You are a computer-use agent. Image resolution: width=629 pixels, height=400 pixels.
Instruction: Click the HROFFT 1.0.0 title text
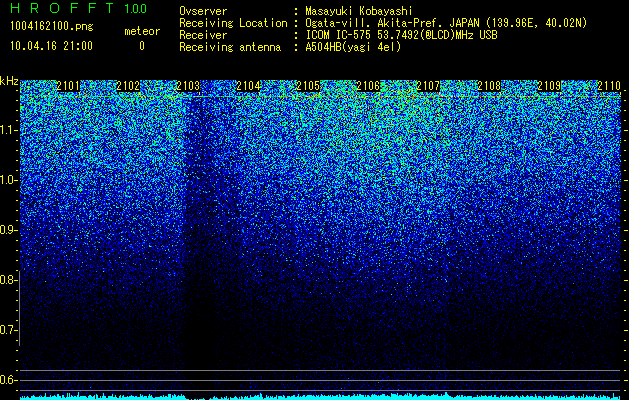pyautogui.click(x=79, y=8)
